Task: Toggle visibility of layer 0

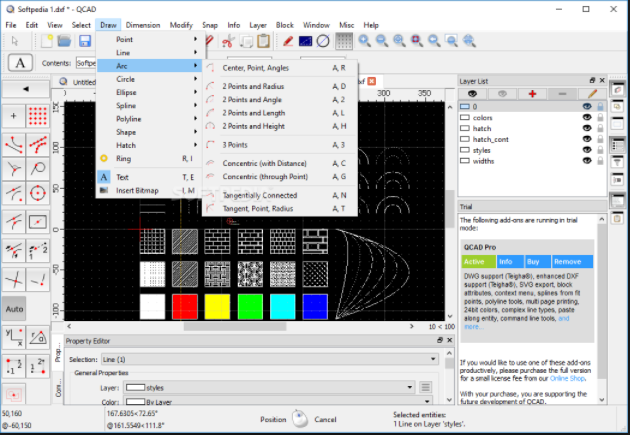Action: [587, 106]
